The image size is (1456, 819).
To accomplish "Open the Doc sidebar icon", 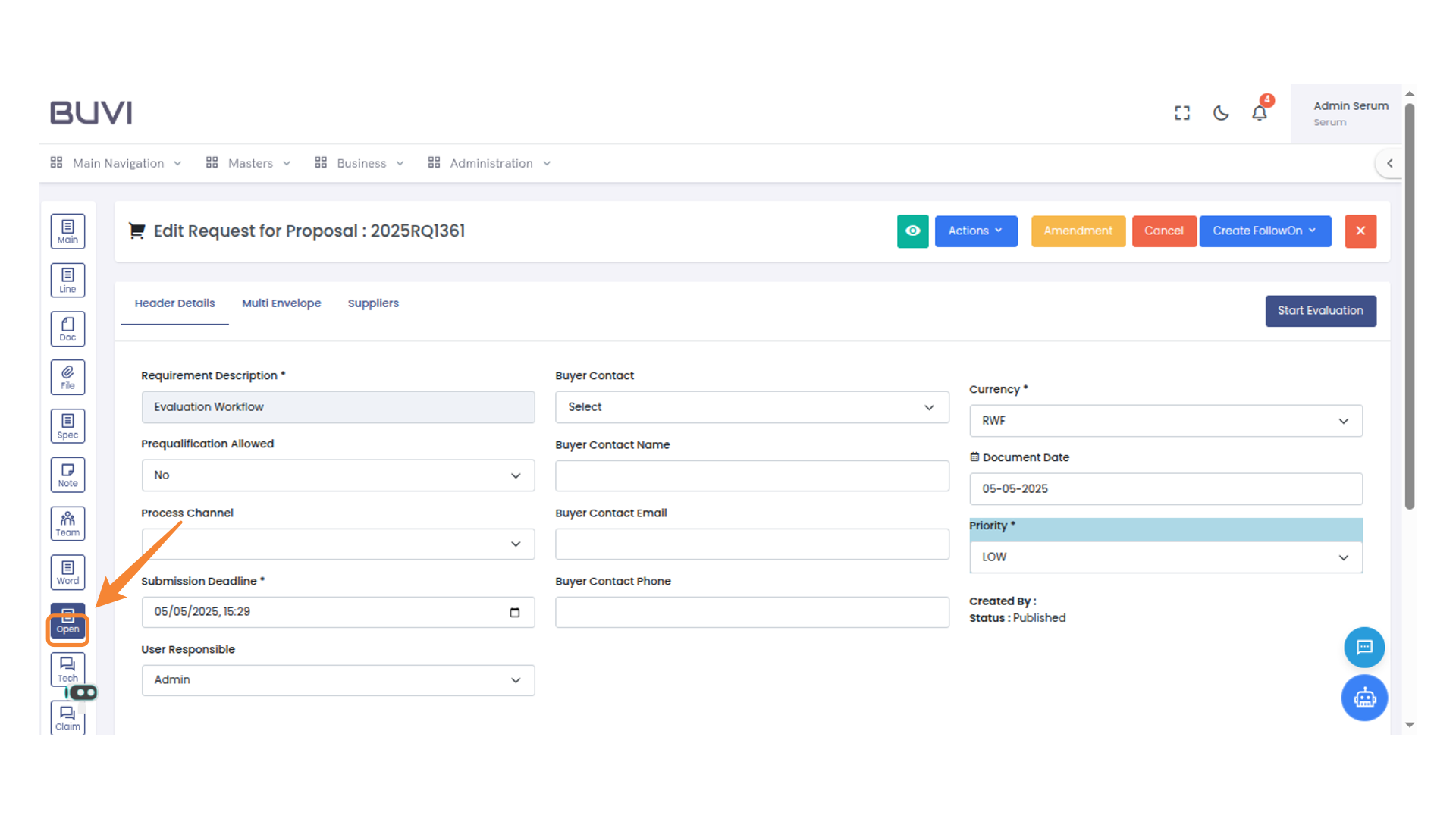I will (67, 328).
